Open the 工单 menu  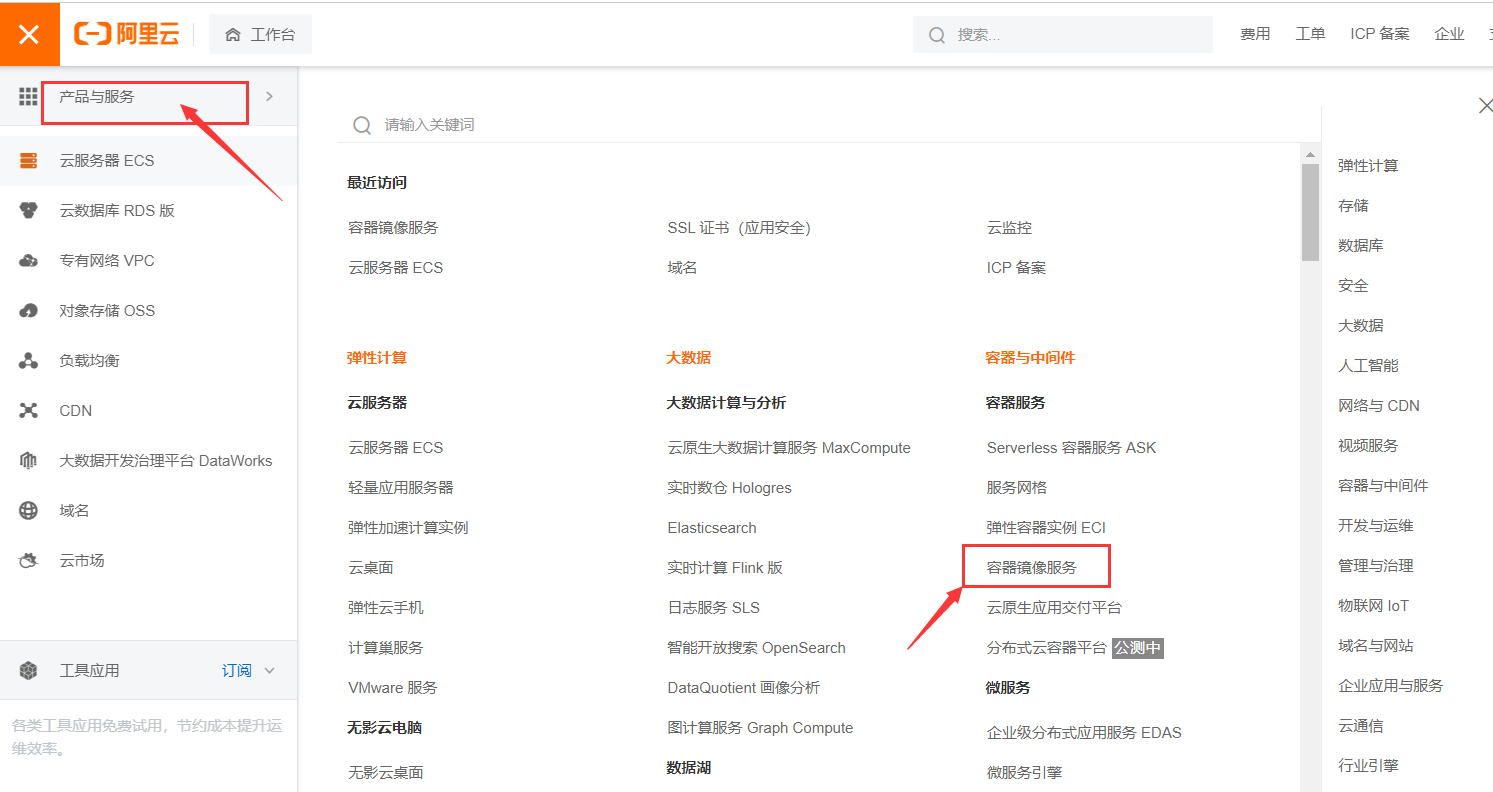[1310, 34]
